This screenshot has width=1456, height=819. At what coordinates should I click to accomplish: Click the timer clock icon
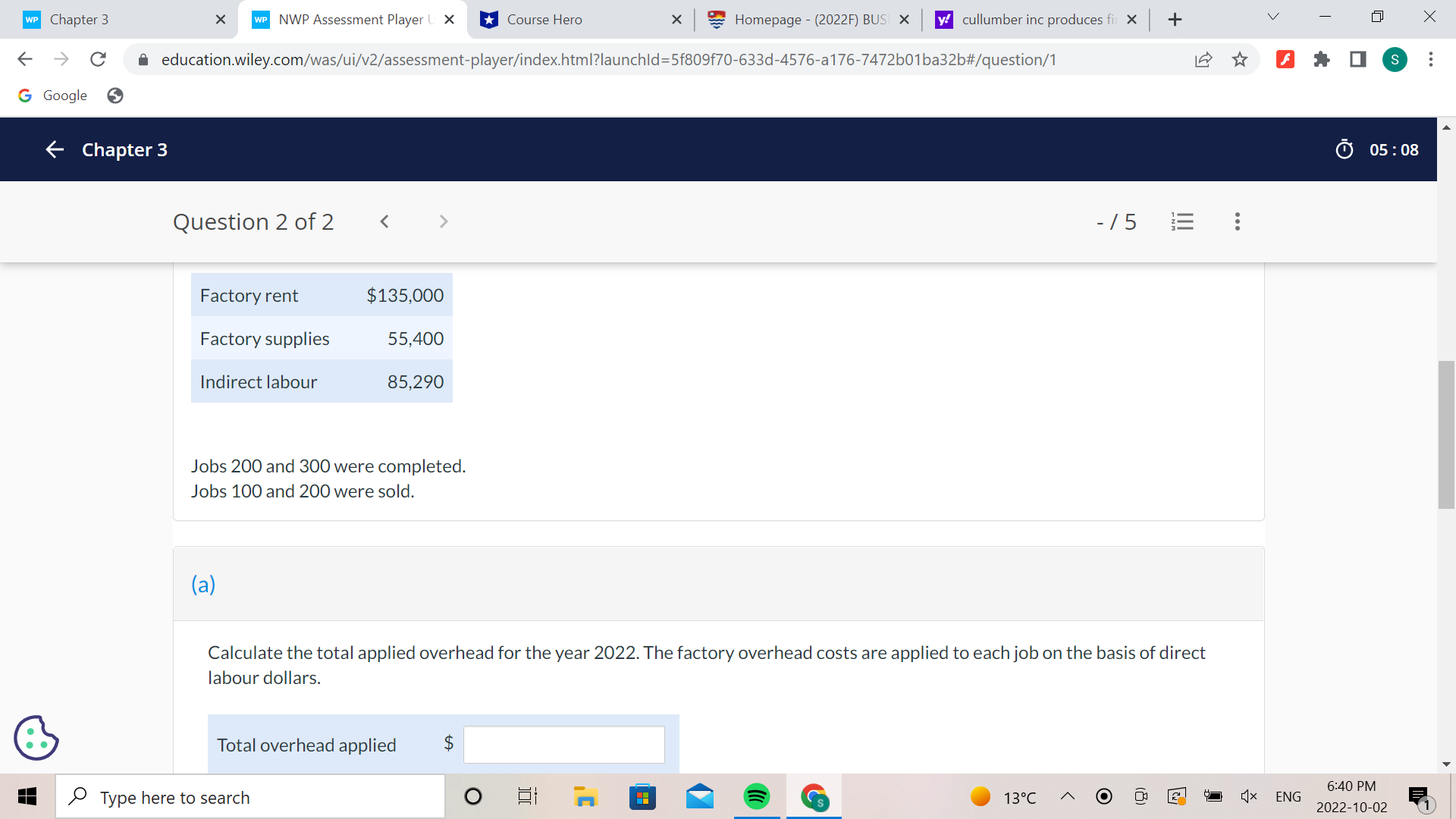pyautogui.click(x=1344, y=149)
